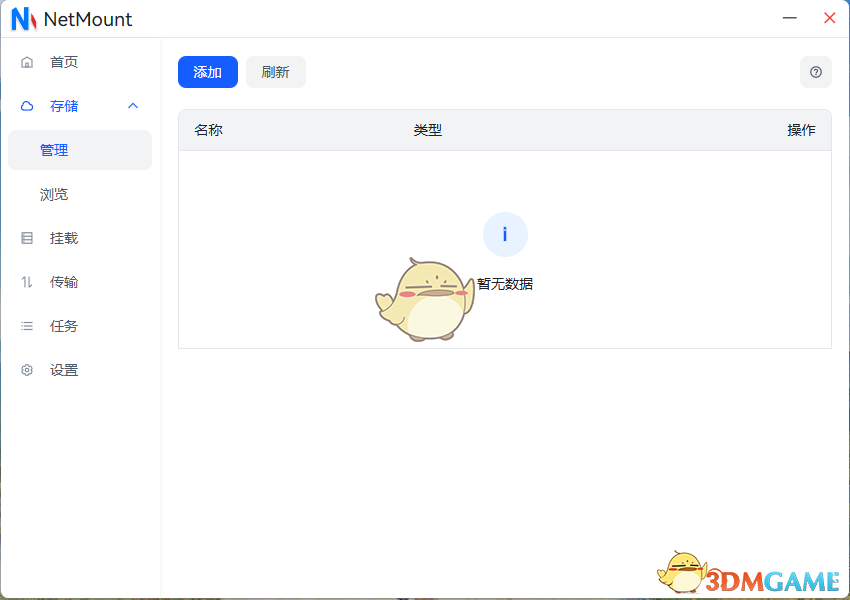Open the 挂载 mount section icon
This screenshot has width=850, height=600.
click(x=26, y=238)
